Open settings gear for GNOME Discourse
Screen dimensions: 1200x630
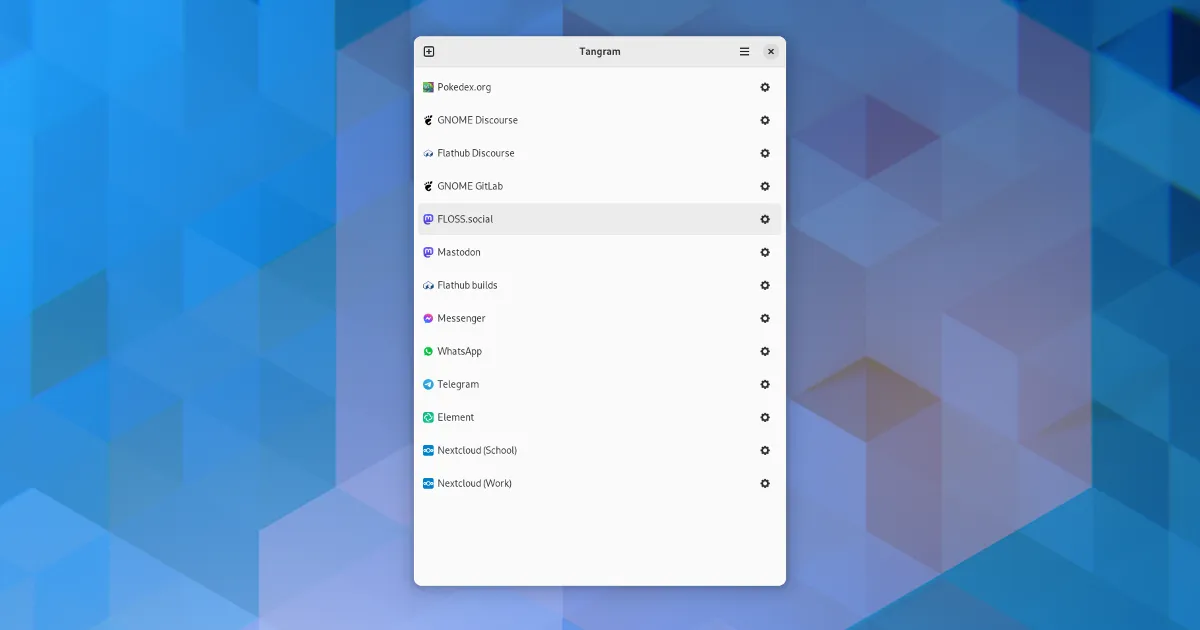tap(765, 120)
